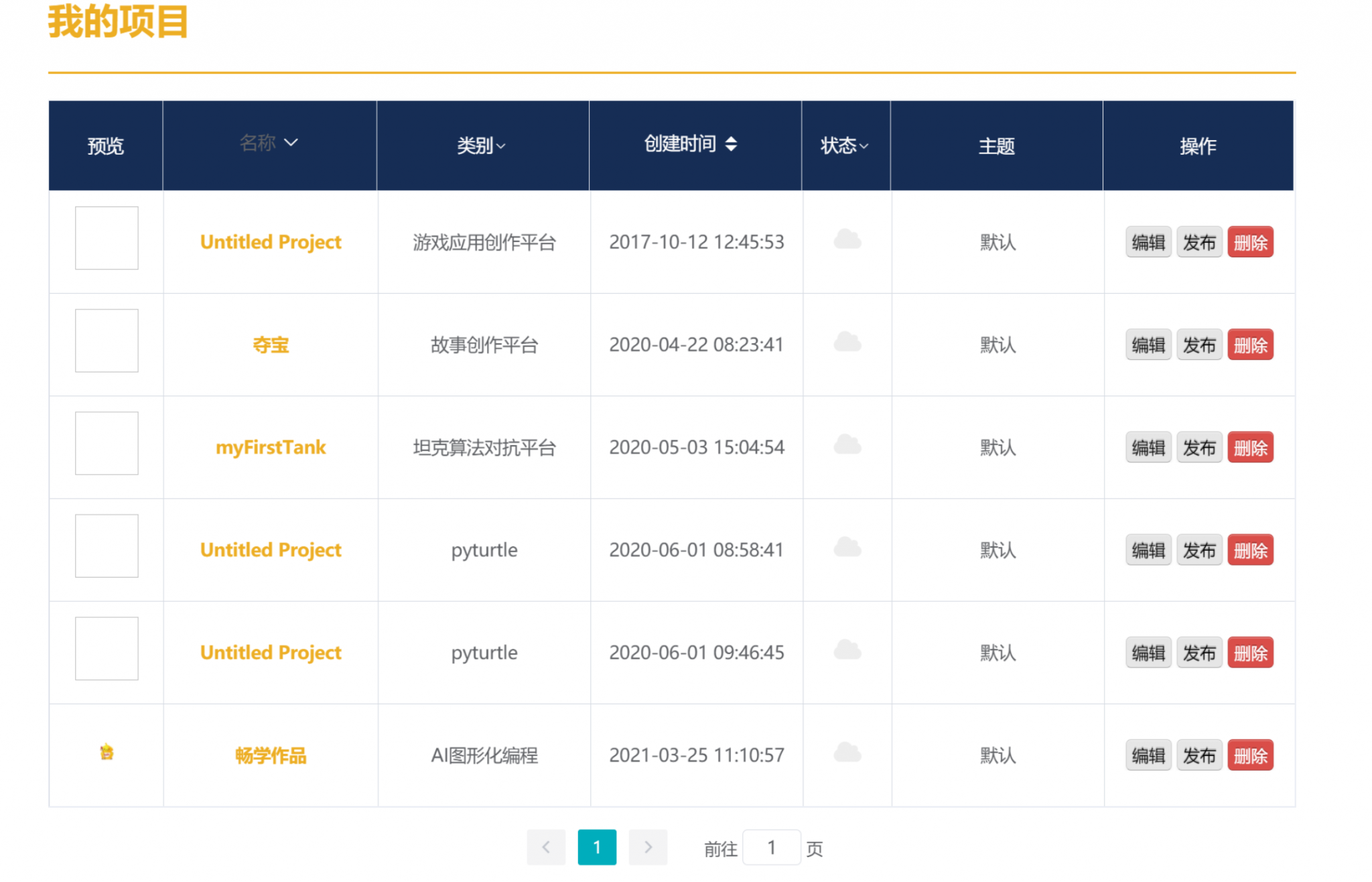Click the ascending sort arrow on 创建时间 column
1372x882 pixels.
point(732,138)
